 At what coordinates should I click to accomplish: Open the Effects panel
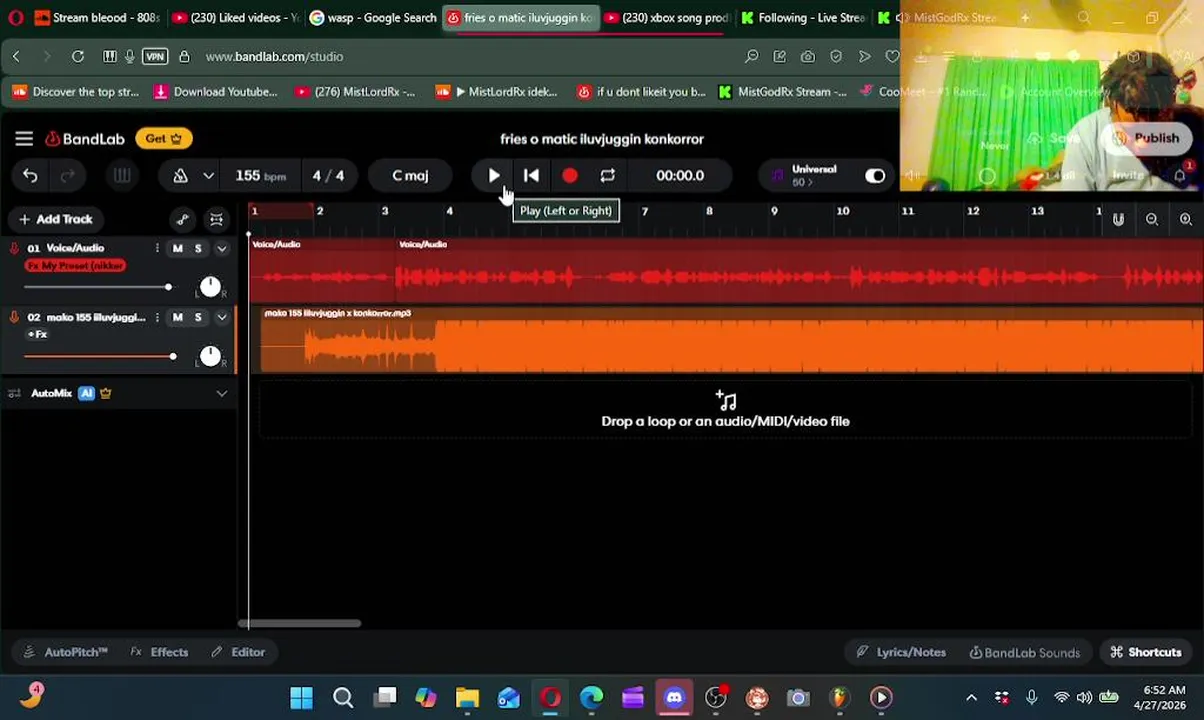(x=159, y=652)
